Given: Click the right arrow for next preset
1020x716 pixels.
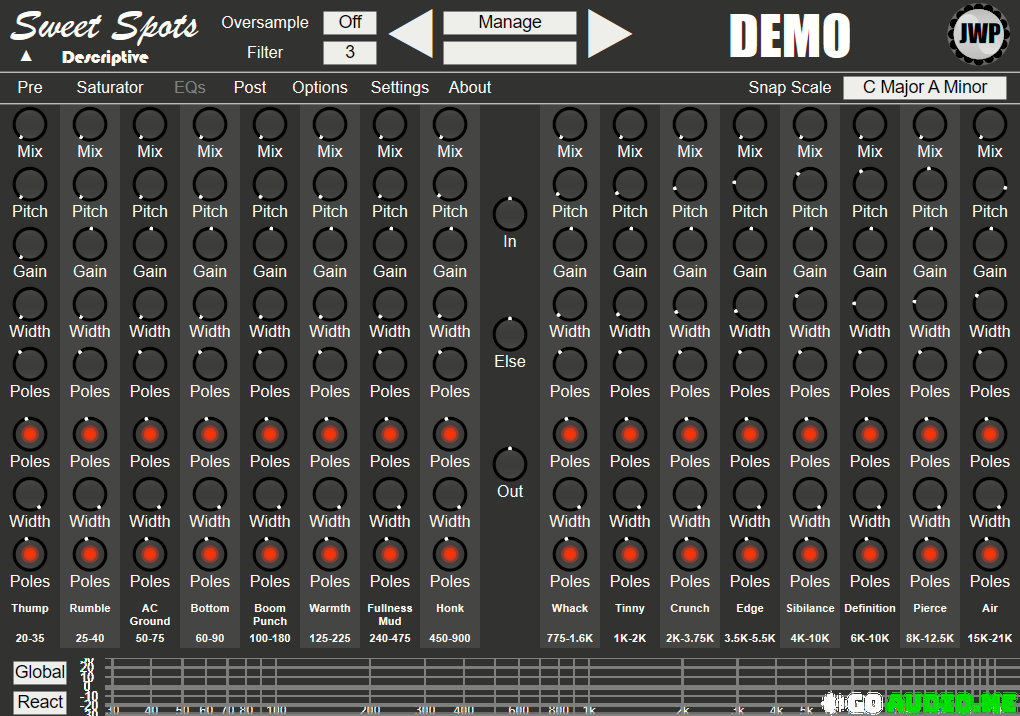Looking at the screenshot, I should [609, 34].
